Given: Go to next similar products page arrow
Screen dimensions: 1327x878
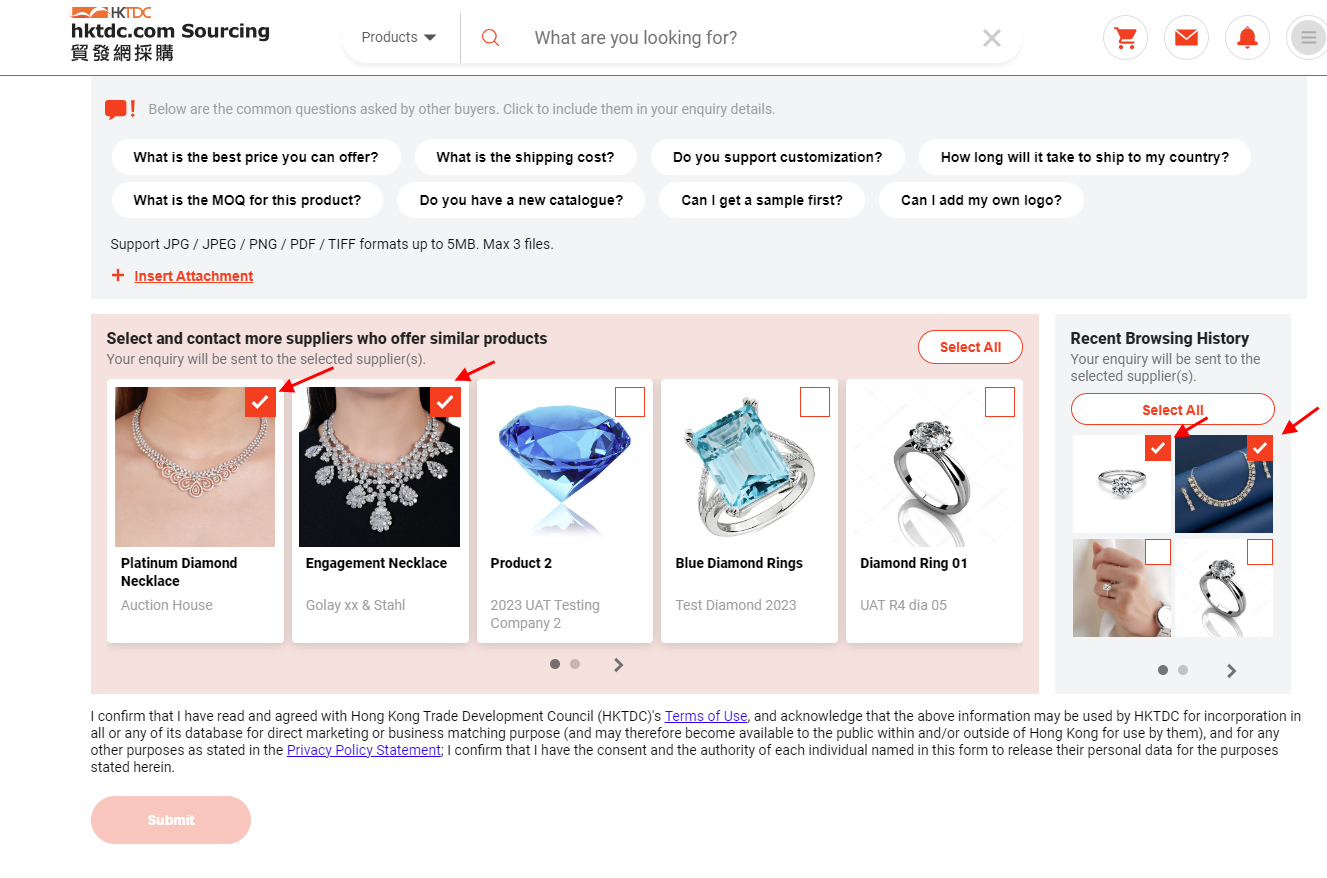Looking at the screenshot, I should (x=619, y=664).
